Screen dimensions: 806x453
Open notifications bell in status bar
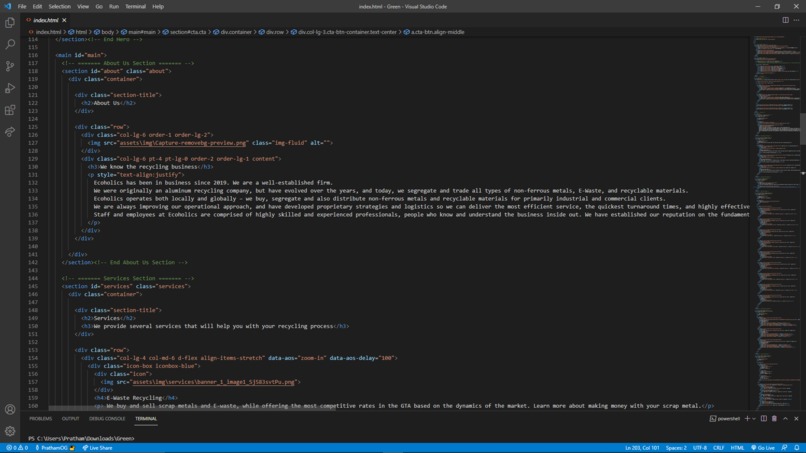point(797,448)
